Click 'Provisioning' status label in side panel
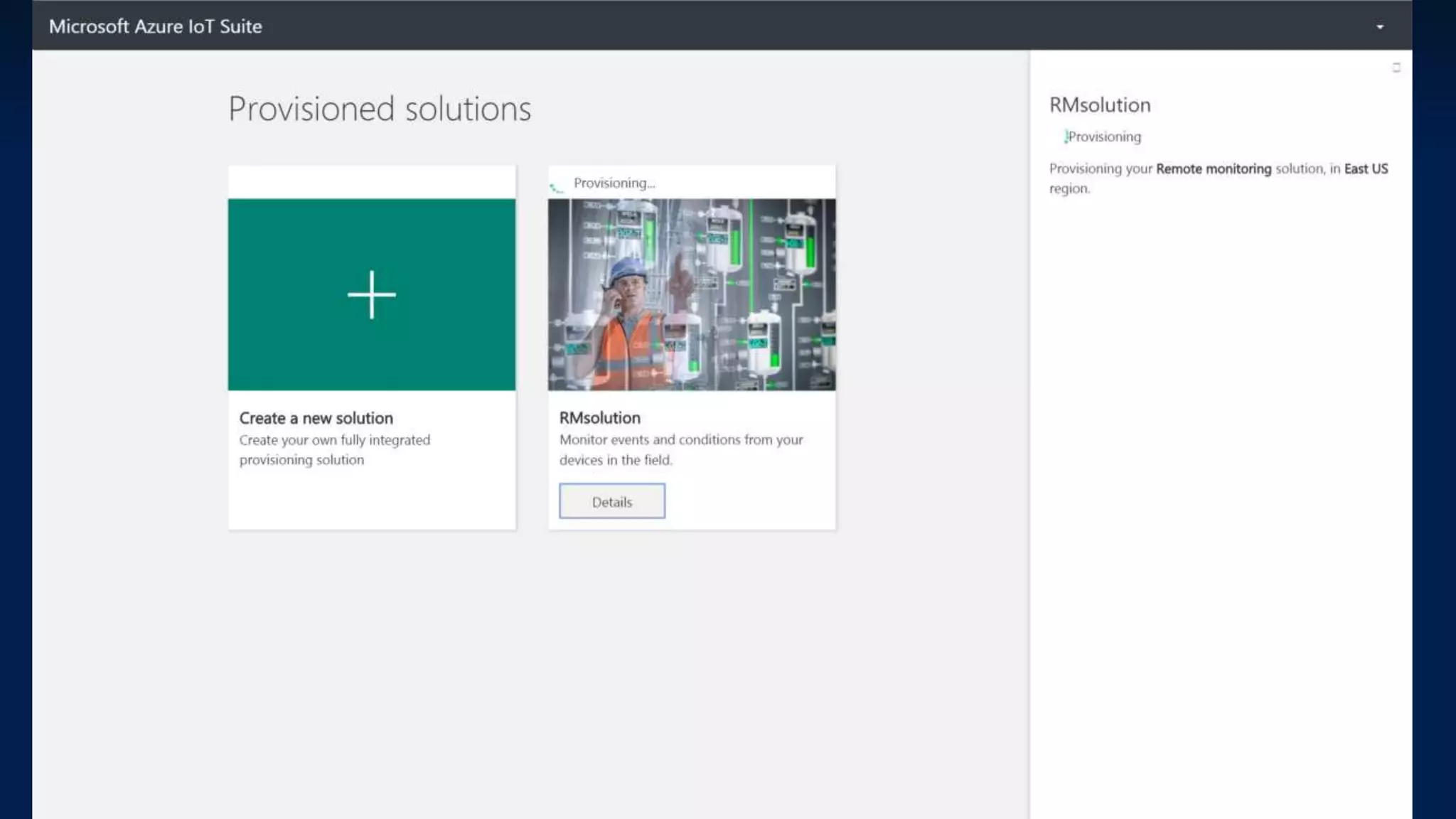The image size is (1456, 819). pyautogui.click(x=1104, y=136)
